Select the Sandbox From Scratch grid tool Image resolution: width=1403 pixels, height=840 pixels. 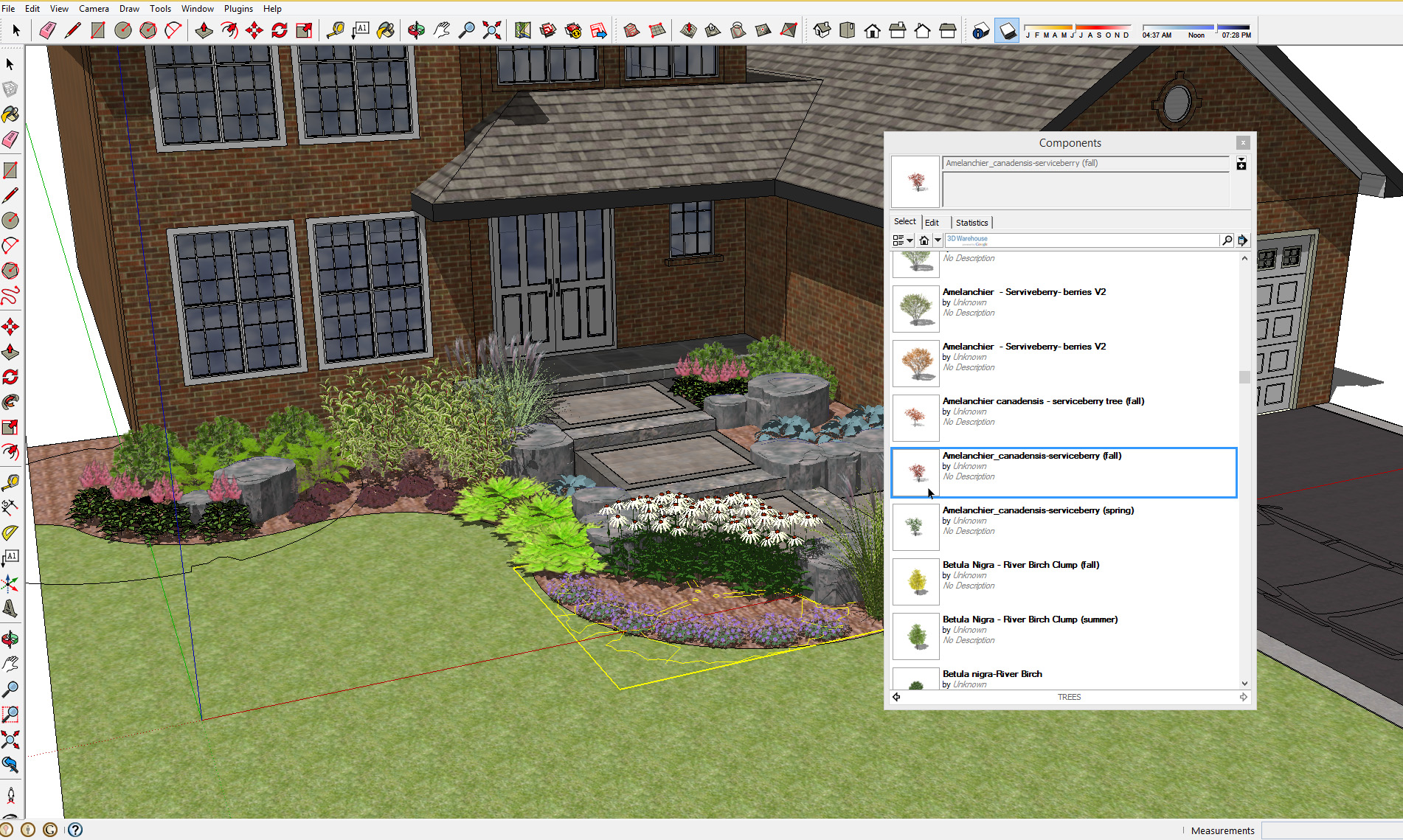[x=657, y=30]
